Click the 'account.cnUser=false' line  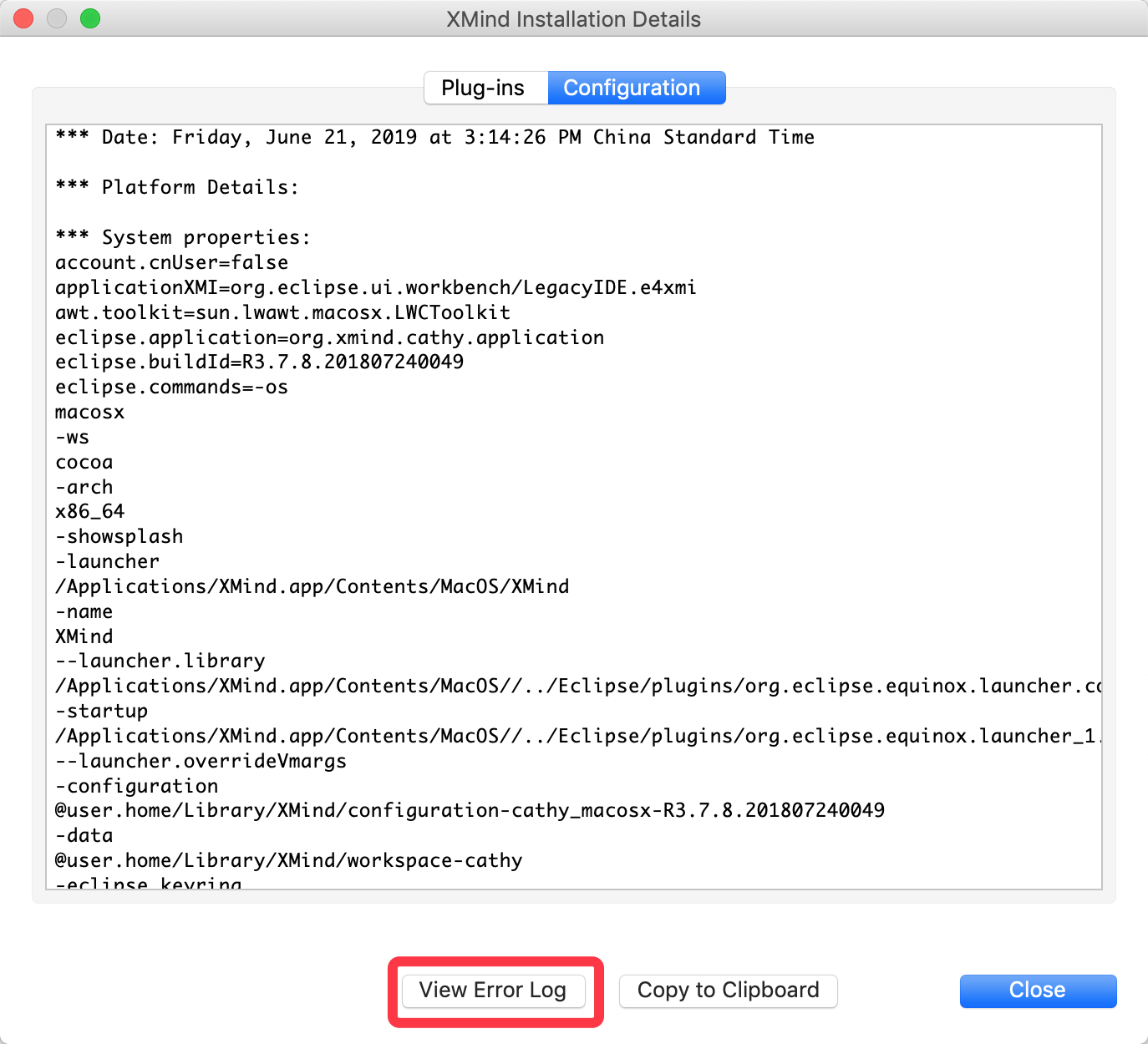(172, 262)
